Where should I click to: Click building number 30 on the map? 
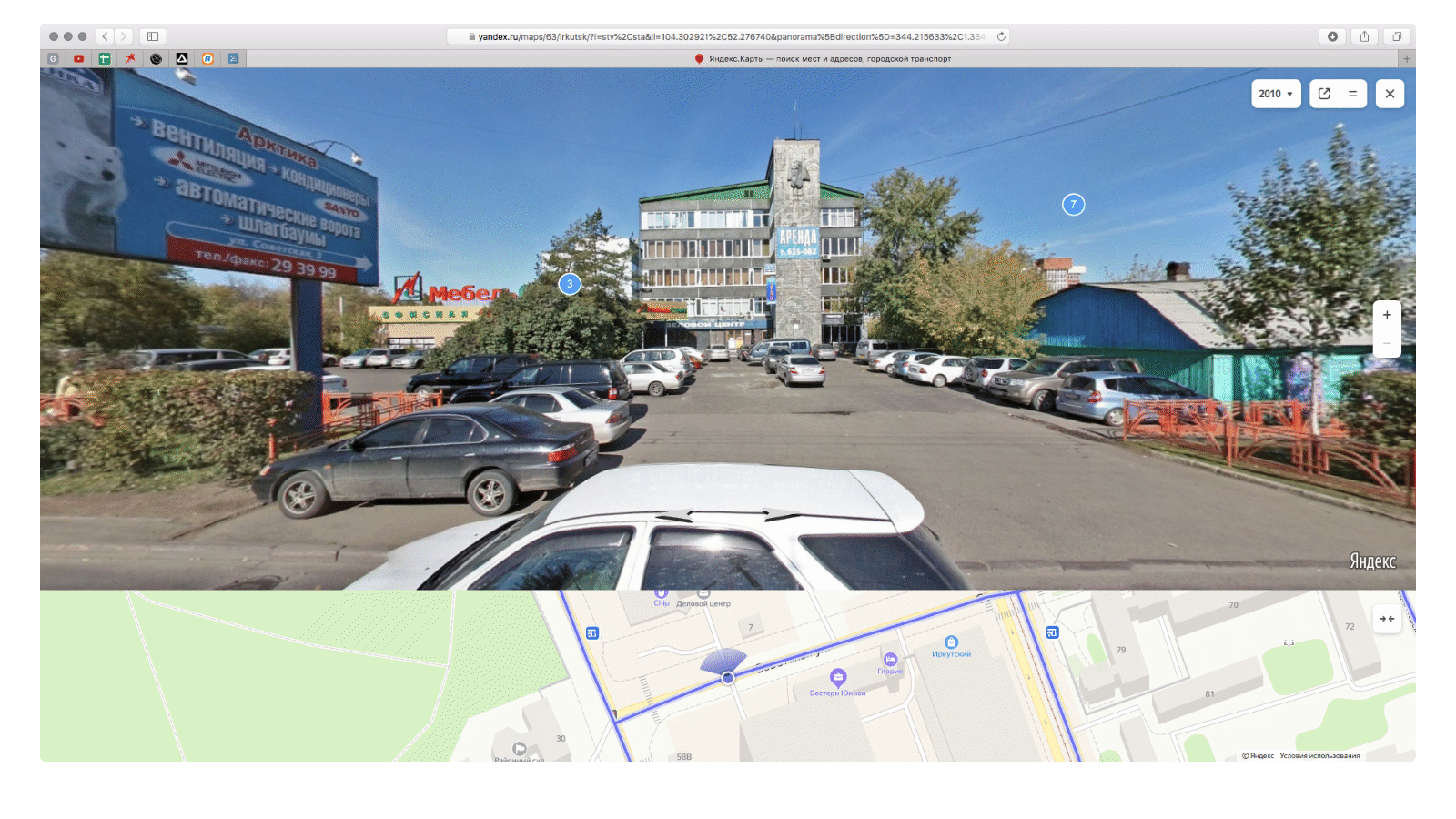[x=561, y=738]
